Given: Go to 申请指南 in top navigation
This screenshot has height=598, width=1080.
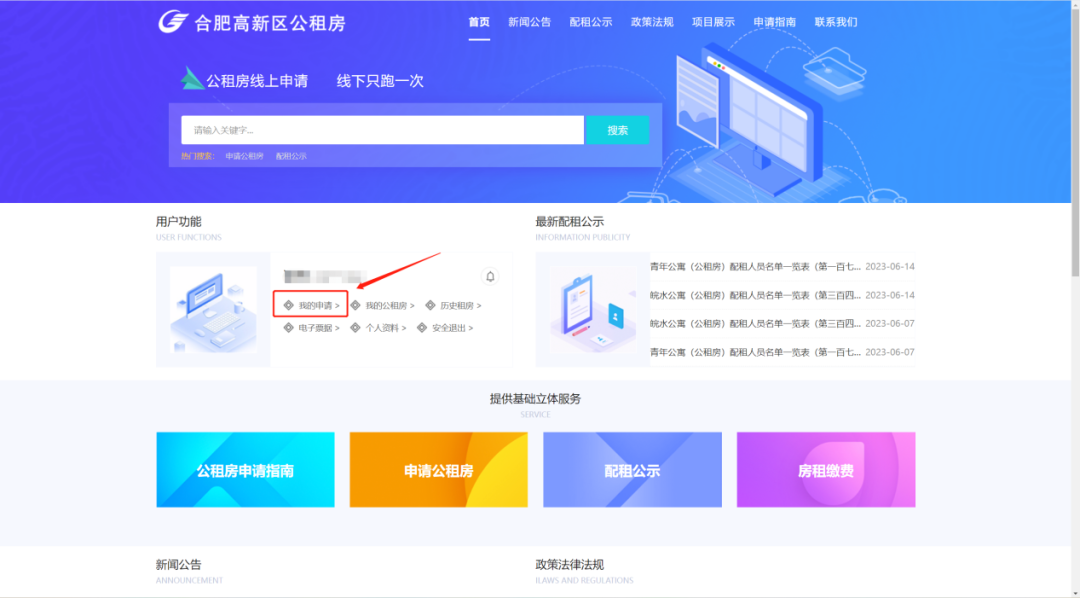Looking at the screenshot, I should (774, 22).
